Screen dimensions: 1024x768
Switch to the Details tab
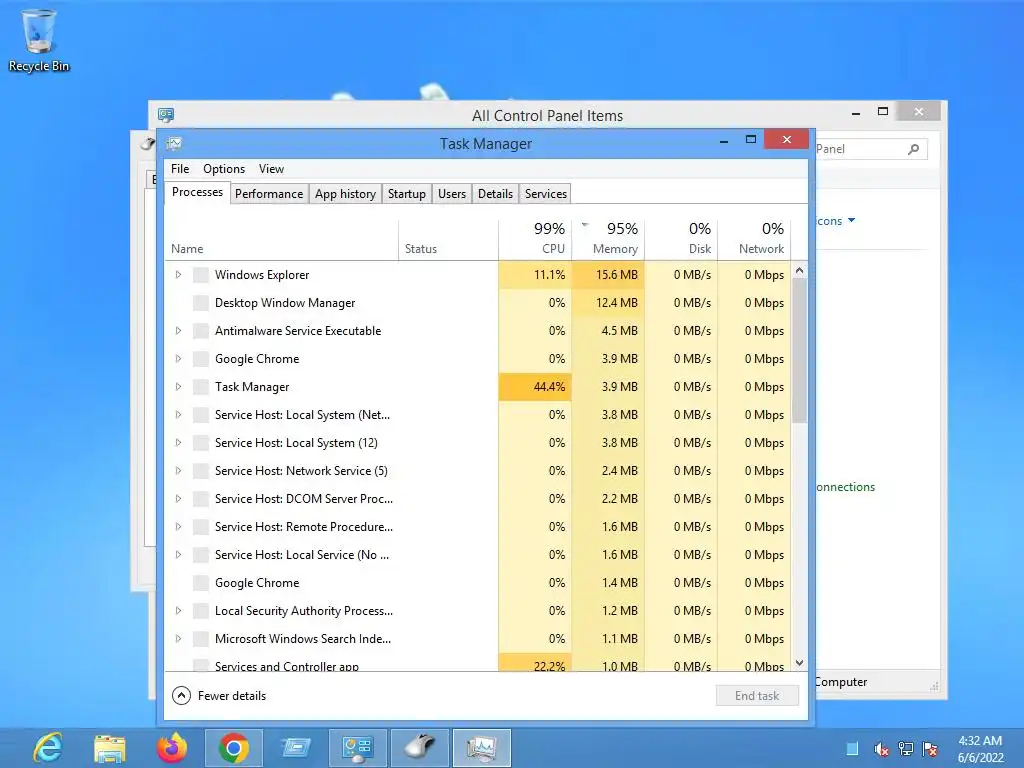[x=496, y=194]
